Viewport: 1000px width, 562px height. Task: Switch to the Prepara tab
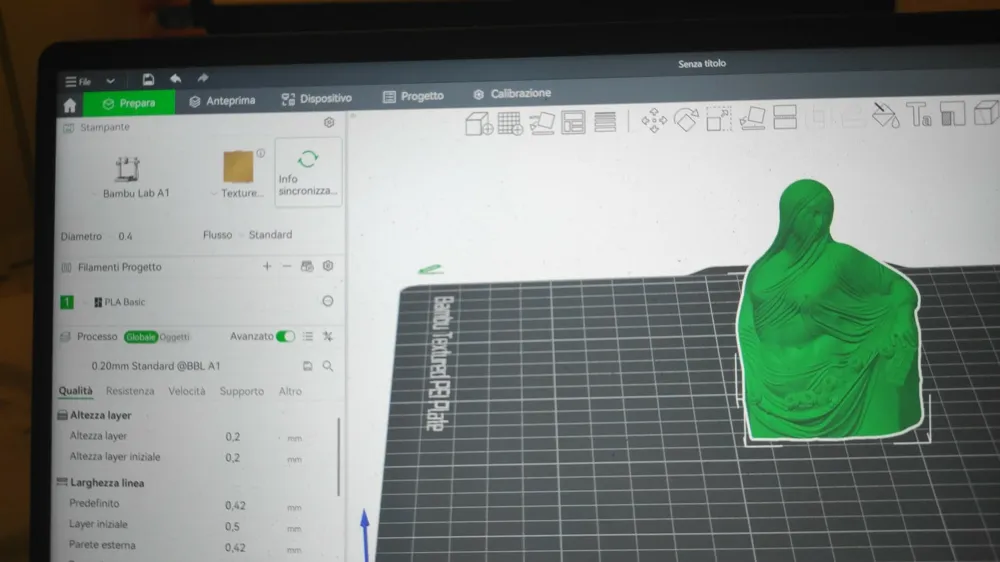click(x=129, y=103)
